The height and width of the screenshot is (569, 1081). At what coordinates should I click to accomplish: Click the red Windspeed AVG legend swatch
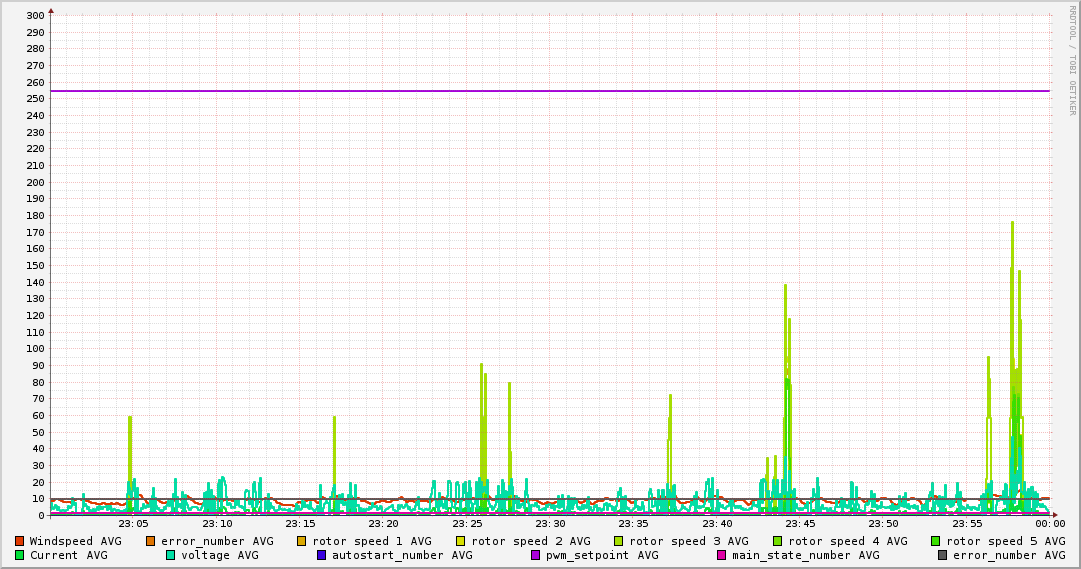(19, 541)
